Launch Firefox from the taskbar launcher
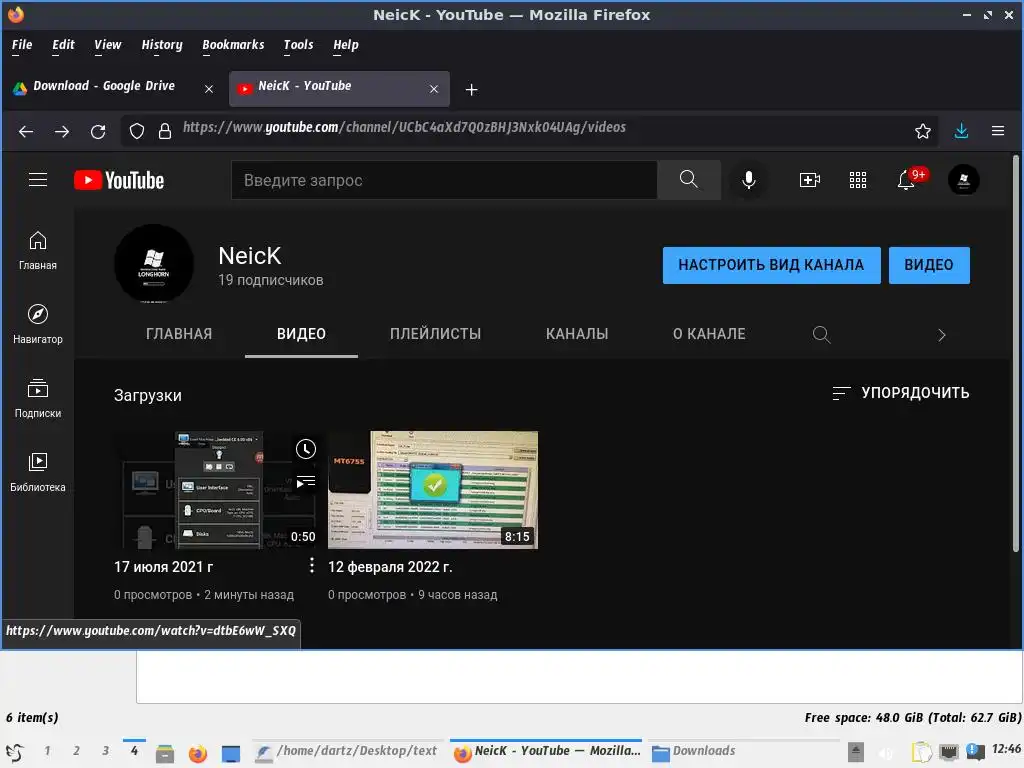Screen dimensions: 1024x768 [197, 754]
